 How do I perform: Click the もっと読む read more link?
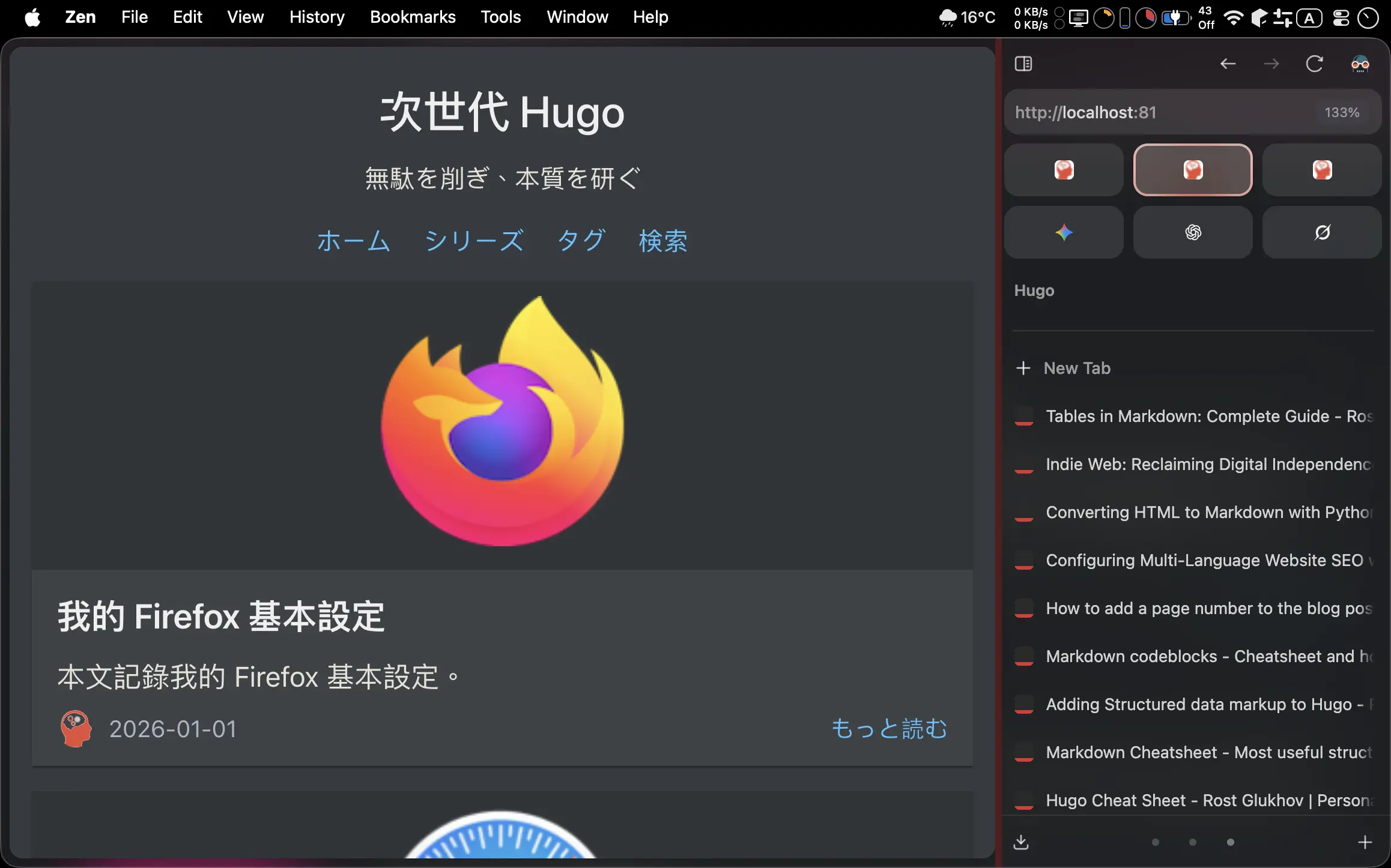[889, 729]
